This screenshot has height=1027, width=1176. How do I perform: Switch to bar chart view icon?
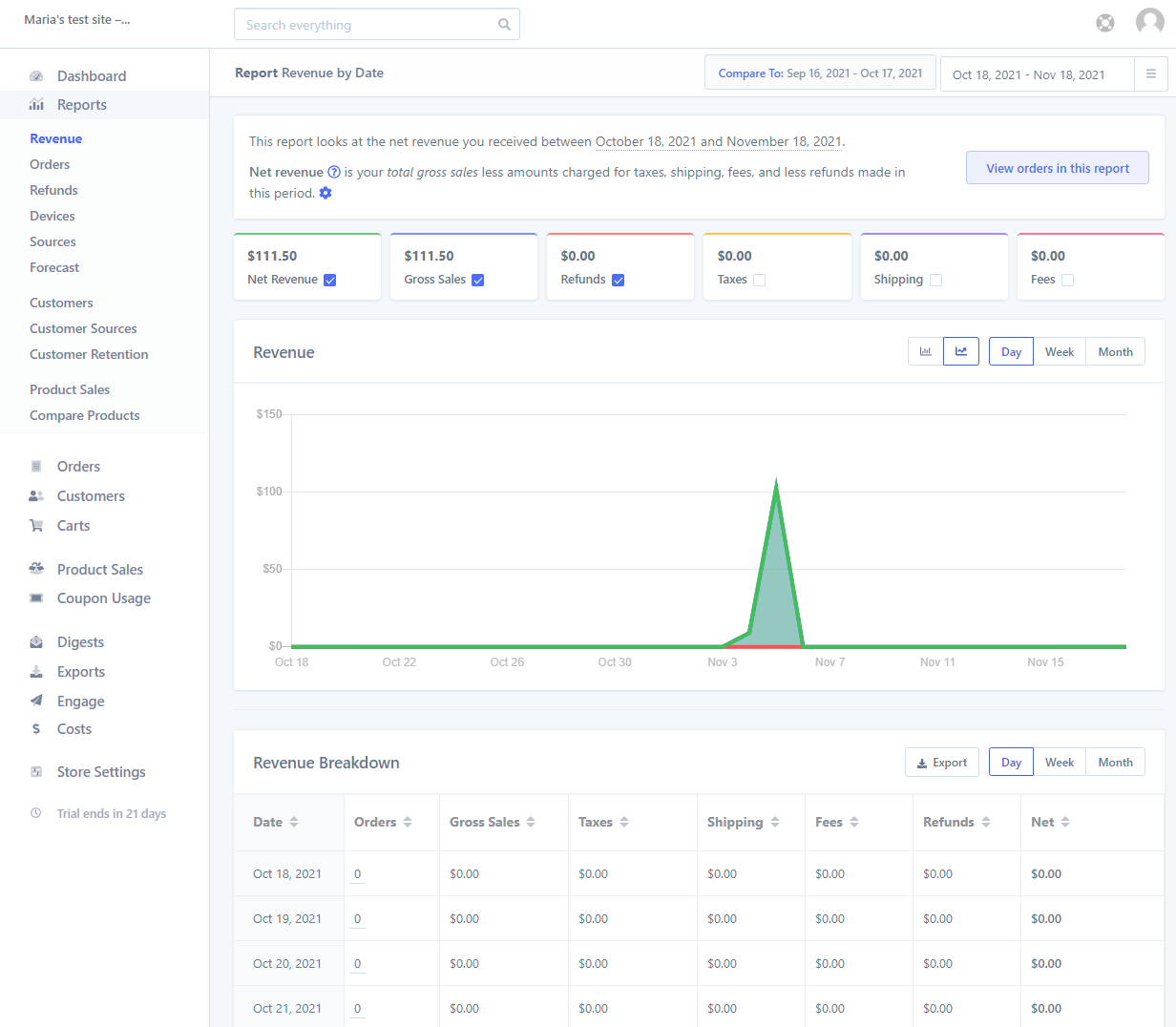[925, 351]
